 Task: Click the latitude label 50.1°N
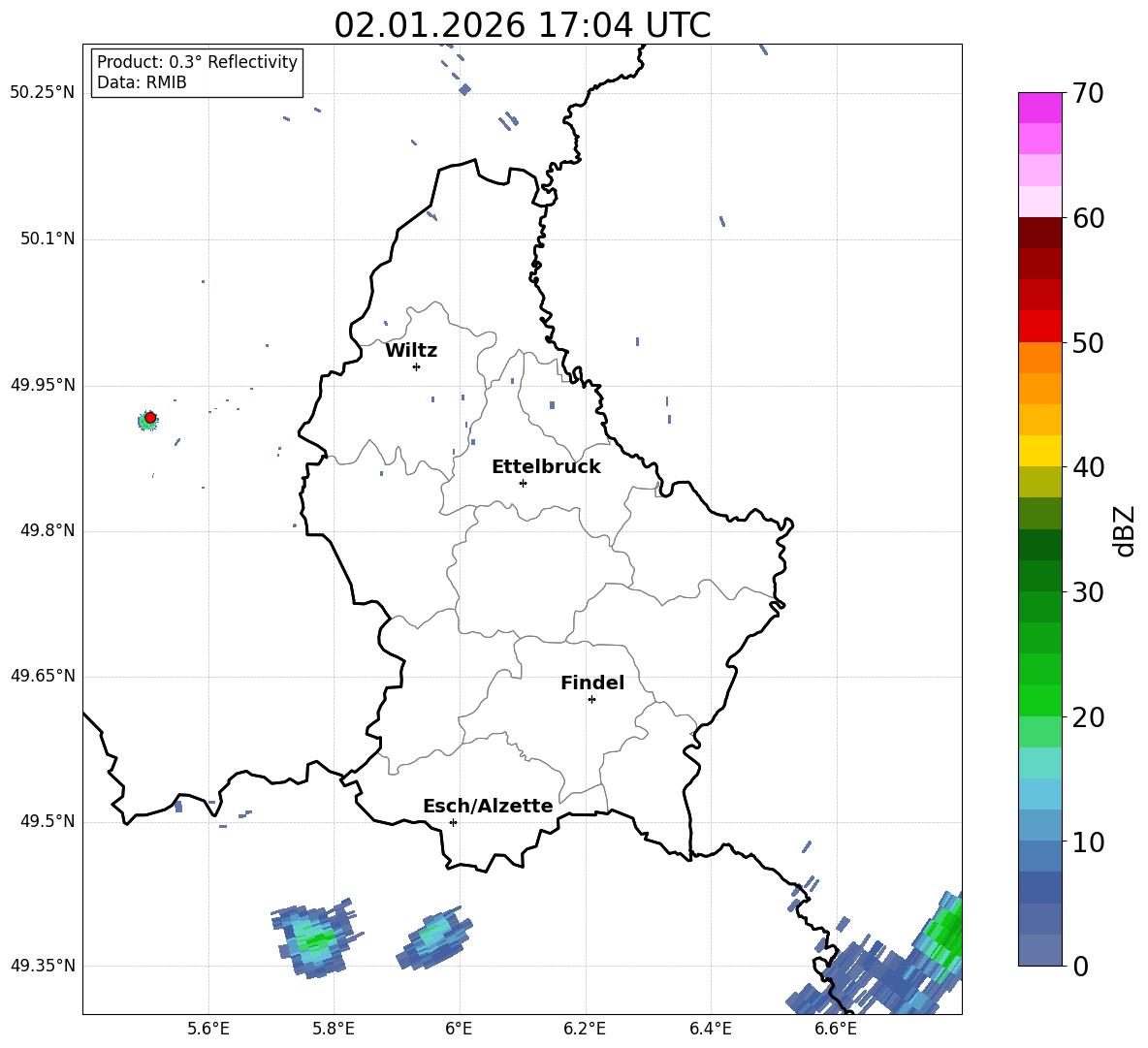pyautogui.click(x=48, y=239)
